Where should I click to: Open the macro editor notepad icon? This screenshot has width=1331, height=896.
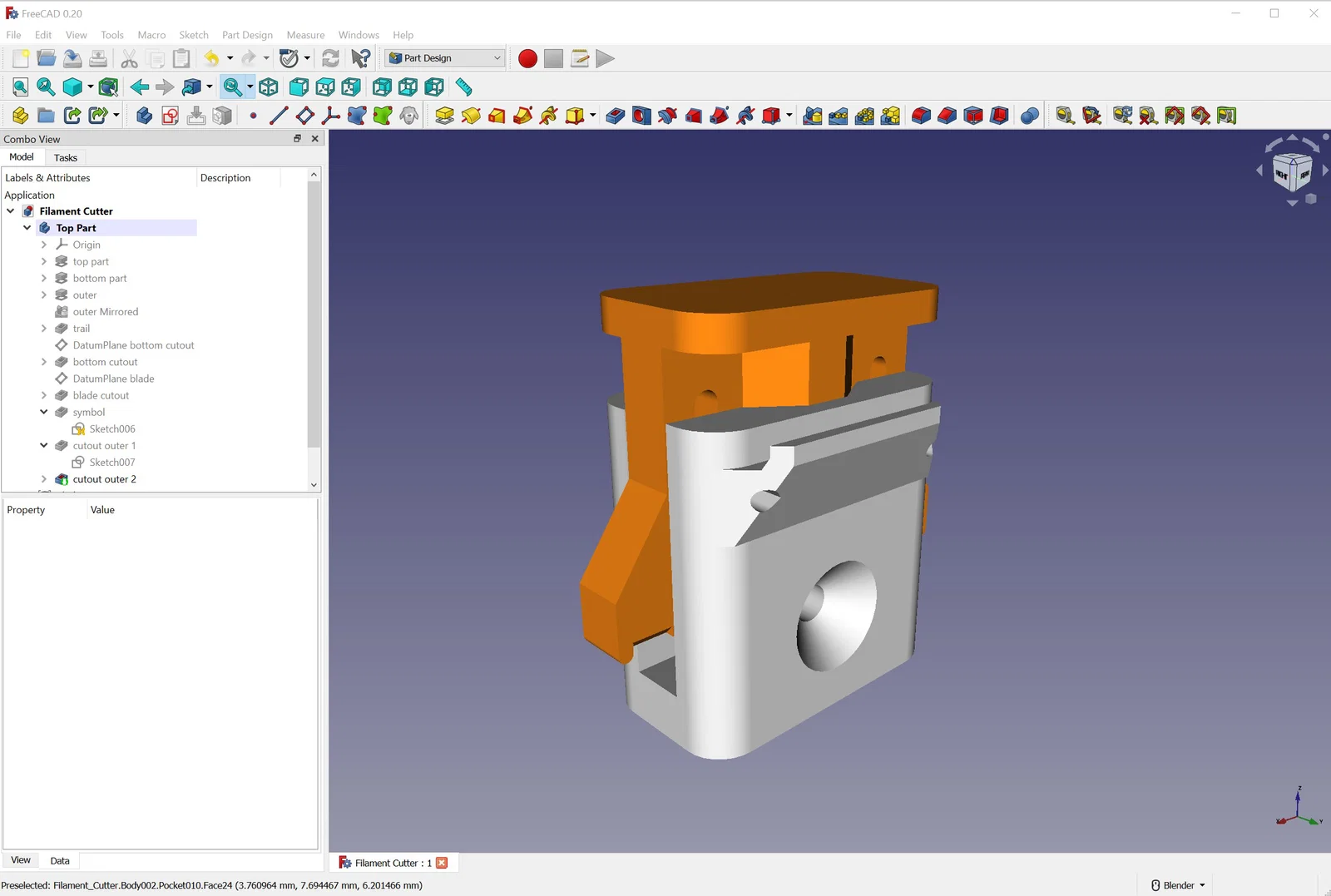tap(580, 58)
